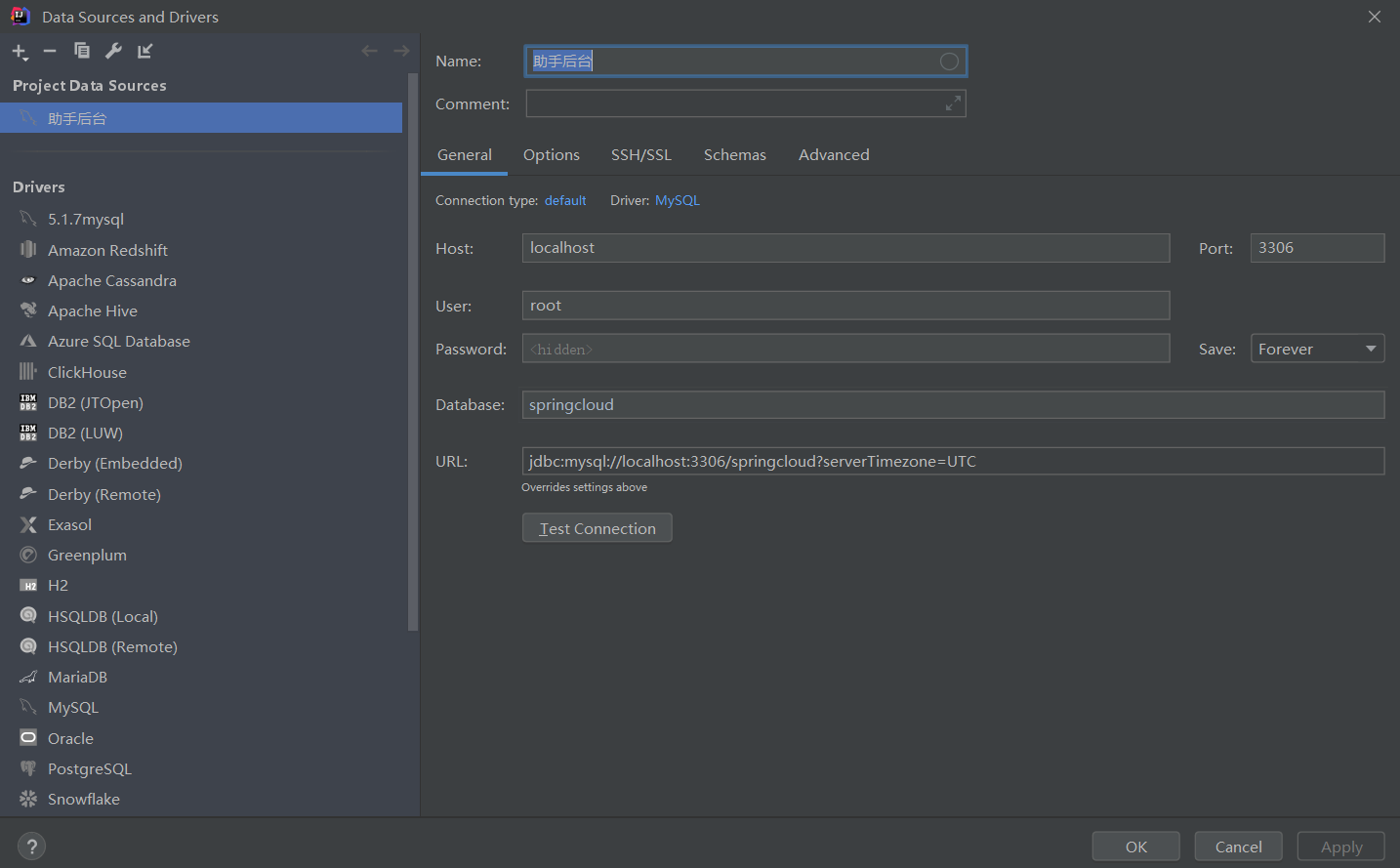Apply the data source changes
The width and height of the screenshot is (1400, 868).
1340,846
